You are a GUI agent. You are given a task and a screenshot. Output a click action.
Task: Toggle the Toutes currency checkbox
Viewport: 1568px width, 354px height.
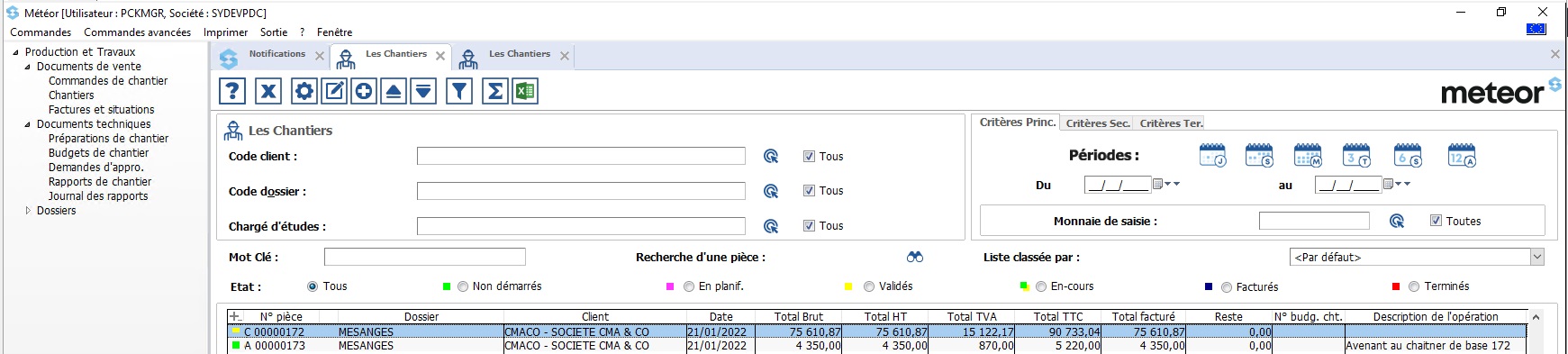coord(1436,221)
